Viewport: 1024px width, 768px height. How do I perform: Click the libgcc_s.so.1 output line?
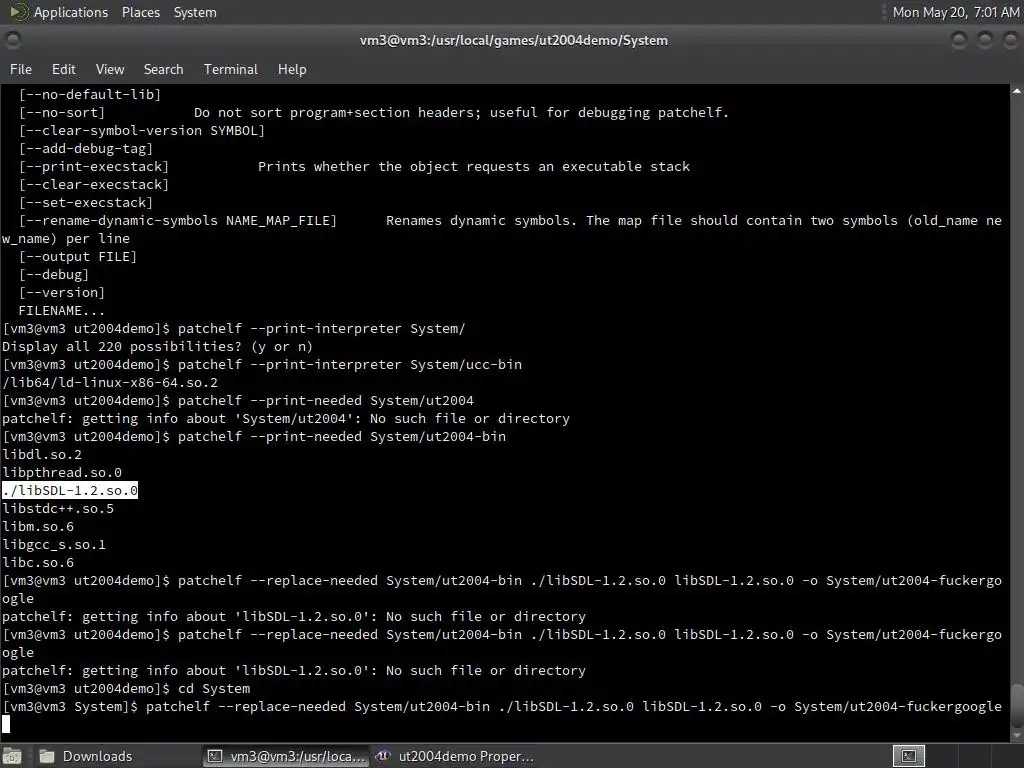(54, 544)
